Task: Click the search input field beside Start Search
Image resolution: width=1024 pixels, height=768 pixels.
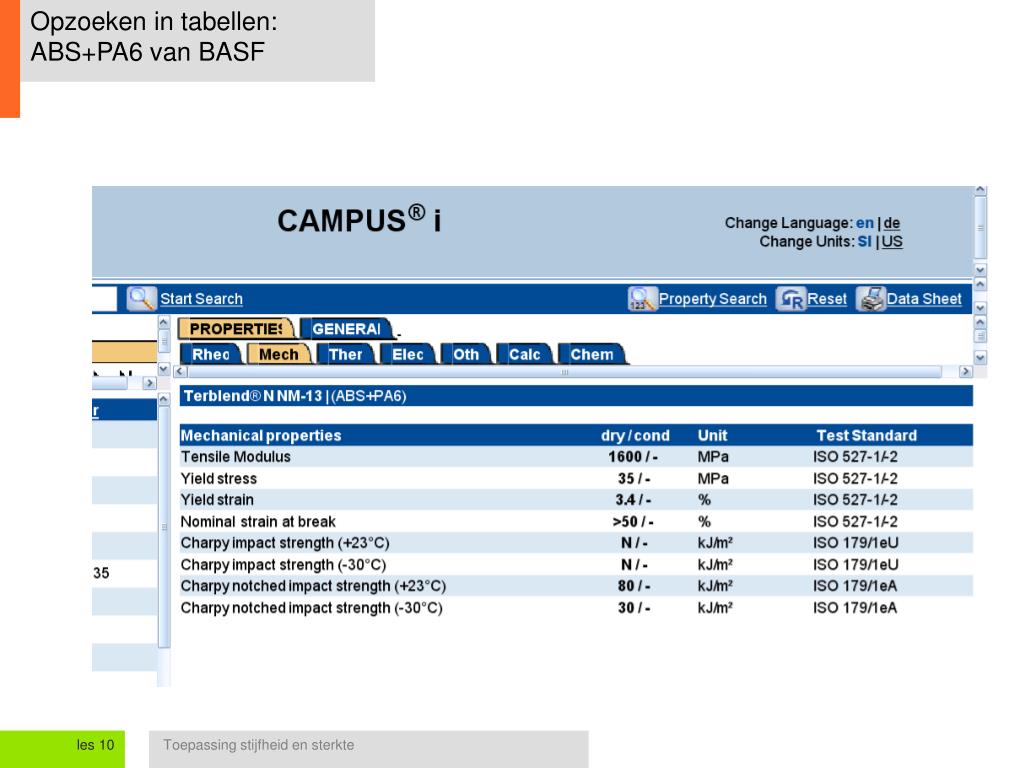Action: coord(104,298)
